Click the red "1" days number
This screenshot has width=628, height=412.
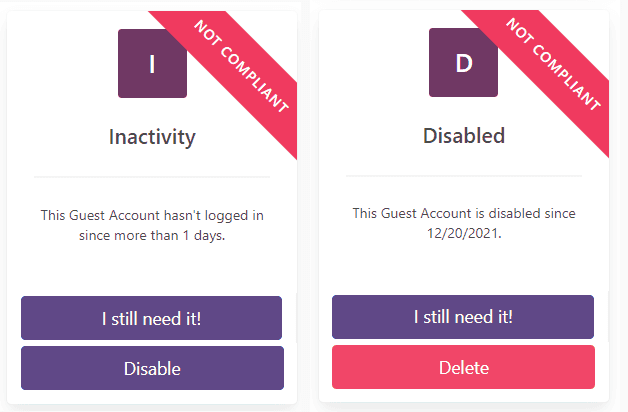(186, 236)
